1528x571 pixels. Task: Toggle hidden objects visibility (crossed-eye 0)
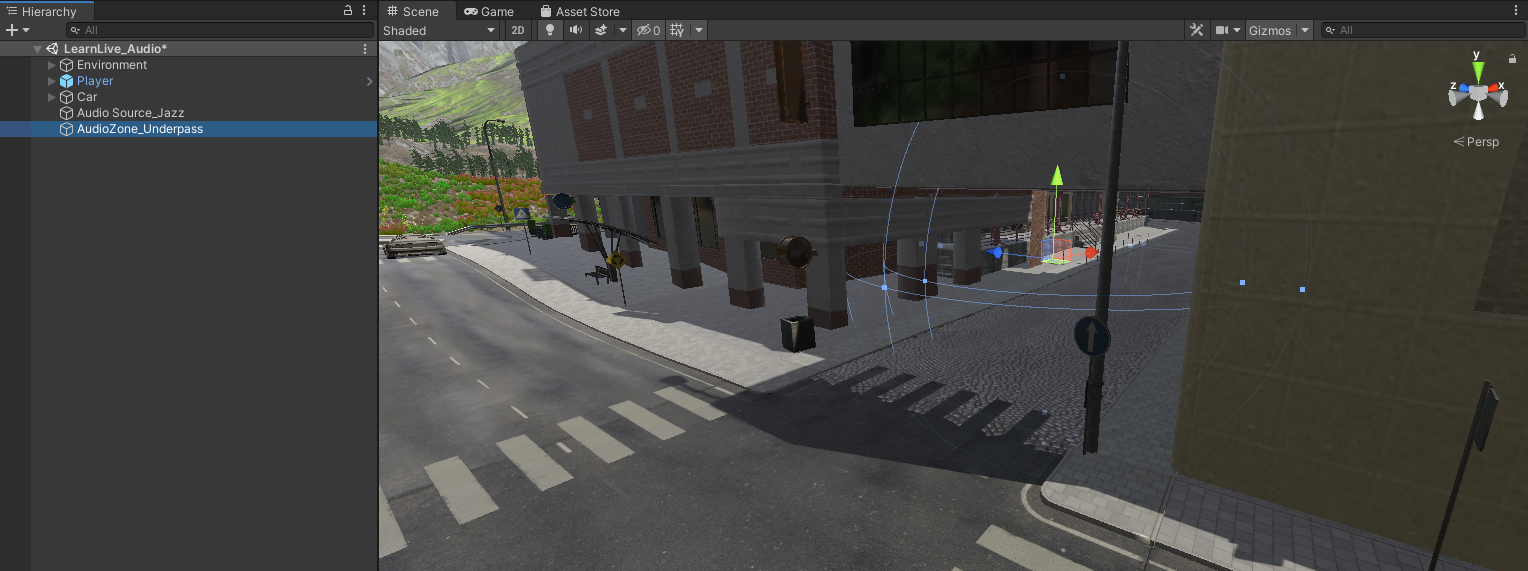tap(649, 30)
